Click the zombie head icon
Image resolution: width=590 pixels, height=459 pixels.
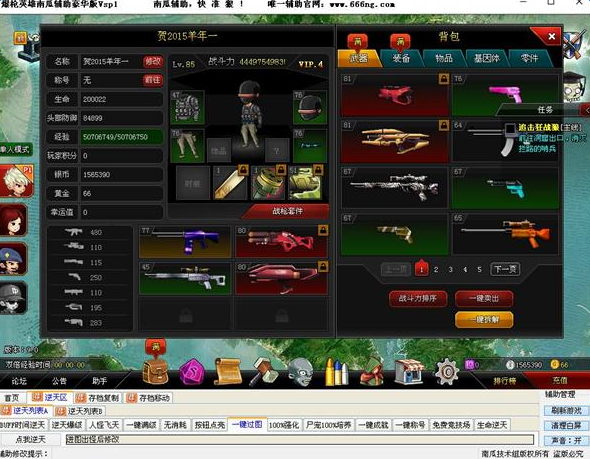tap(300, 372)
